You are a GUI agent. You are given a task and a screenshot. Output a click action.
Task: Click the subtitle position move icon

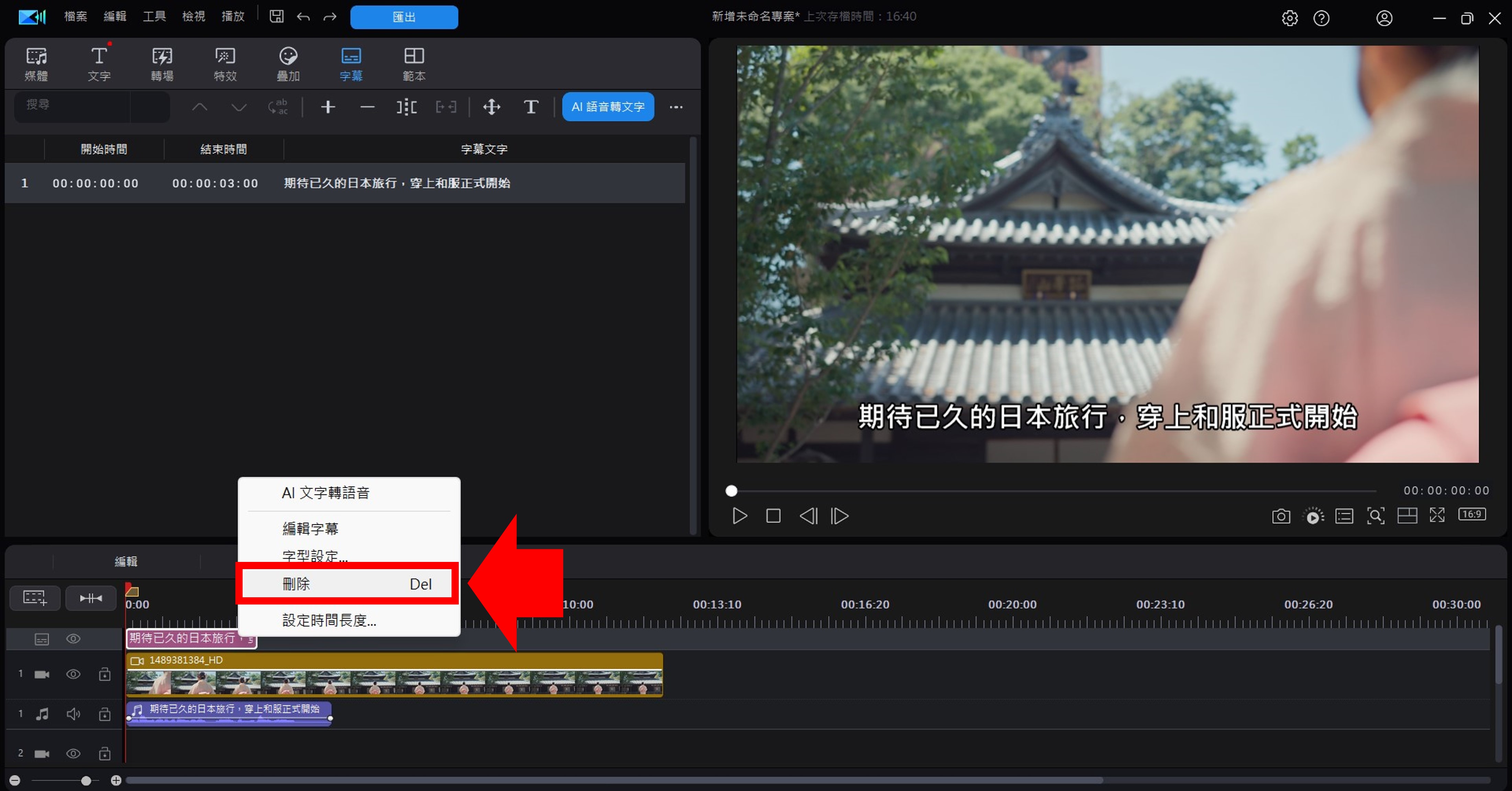coord(491,107)
